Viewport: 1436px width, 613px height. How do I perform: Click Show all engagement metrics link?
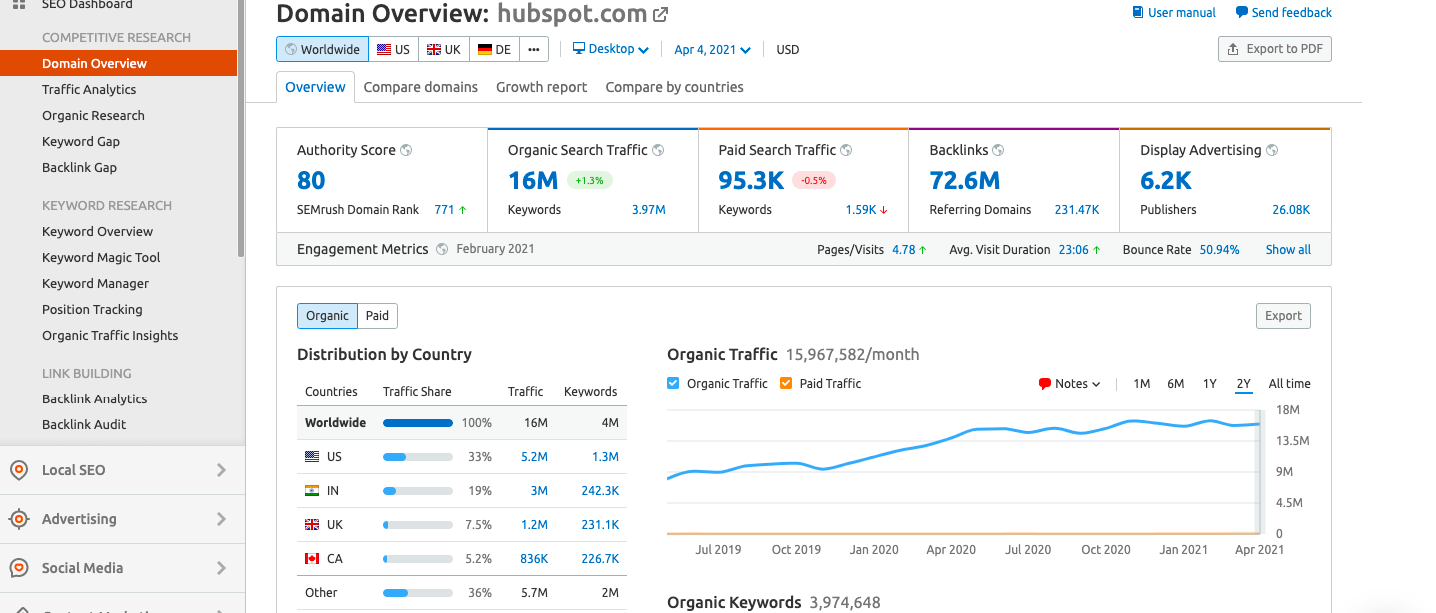click(1288, 250)
